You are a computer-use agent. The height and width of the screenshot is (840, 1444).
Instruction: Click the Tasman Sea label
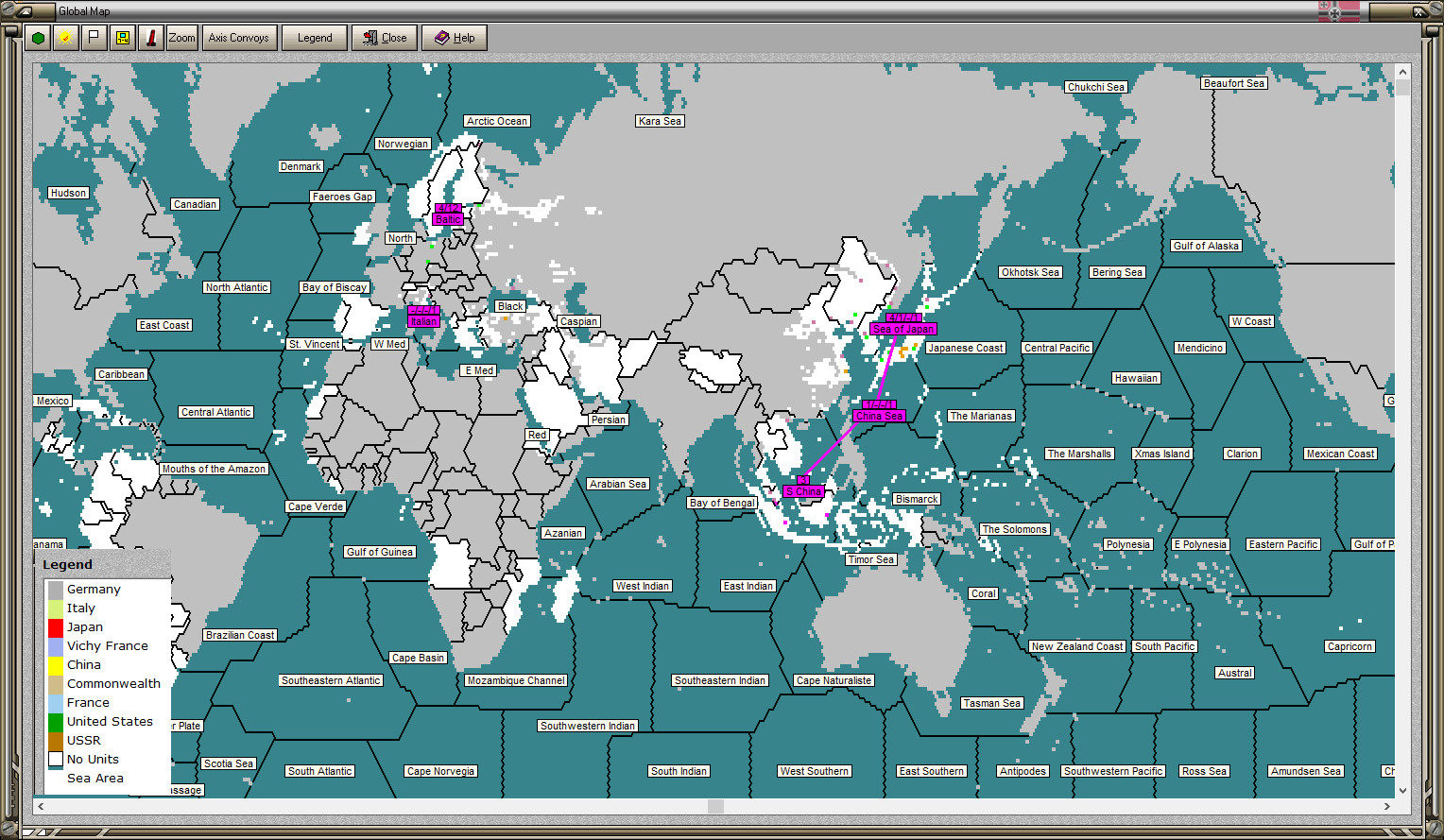tap(992, 703)
